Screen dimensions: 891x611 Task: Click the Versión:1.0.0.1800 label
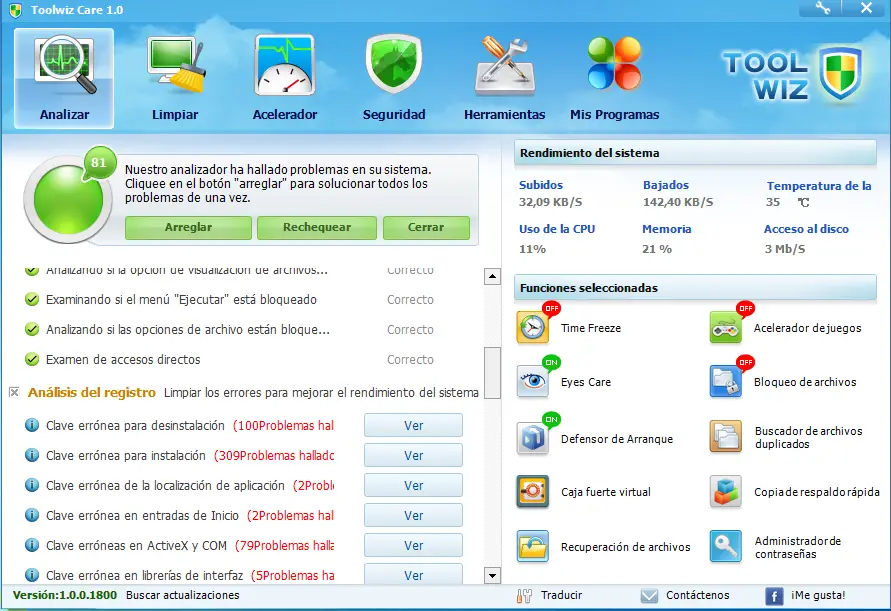[x=65, y=595]
